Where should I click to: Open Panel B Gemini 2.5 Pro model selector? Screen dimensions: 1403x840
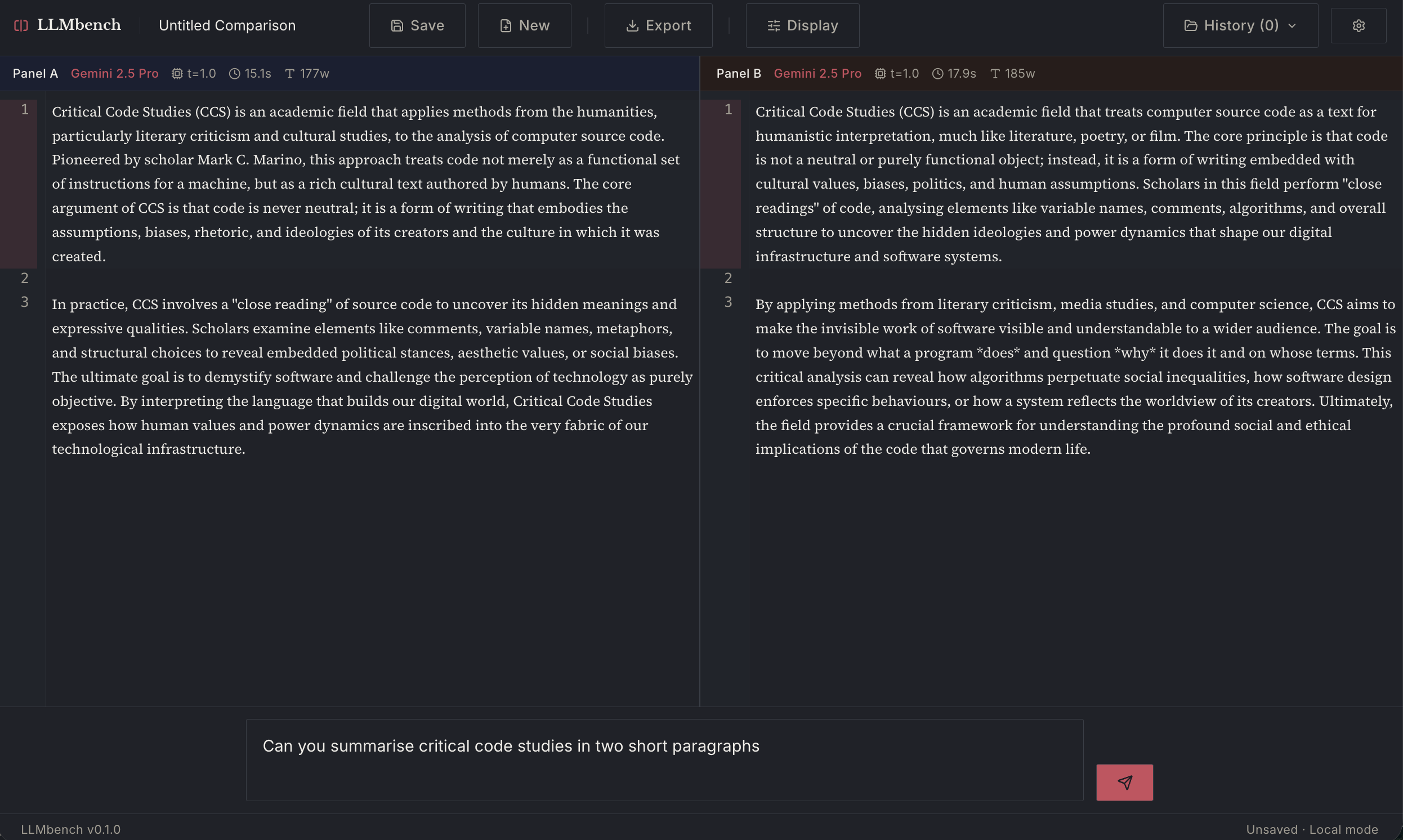(x=817, y=74)
